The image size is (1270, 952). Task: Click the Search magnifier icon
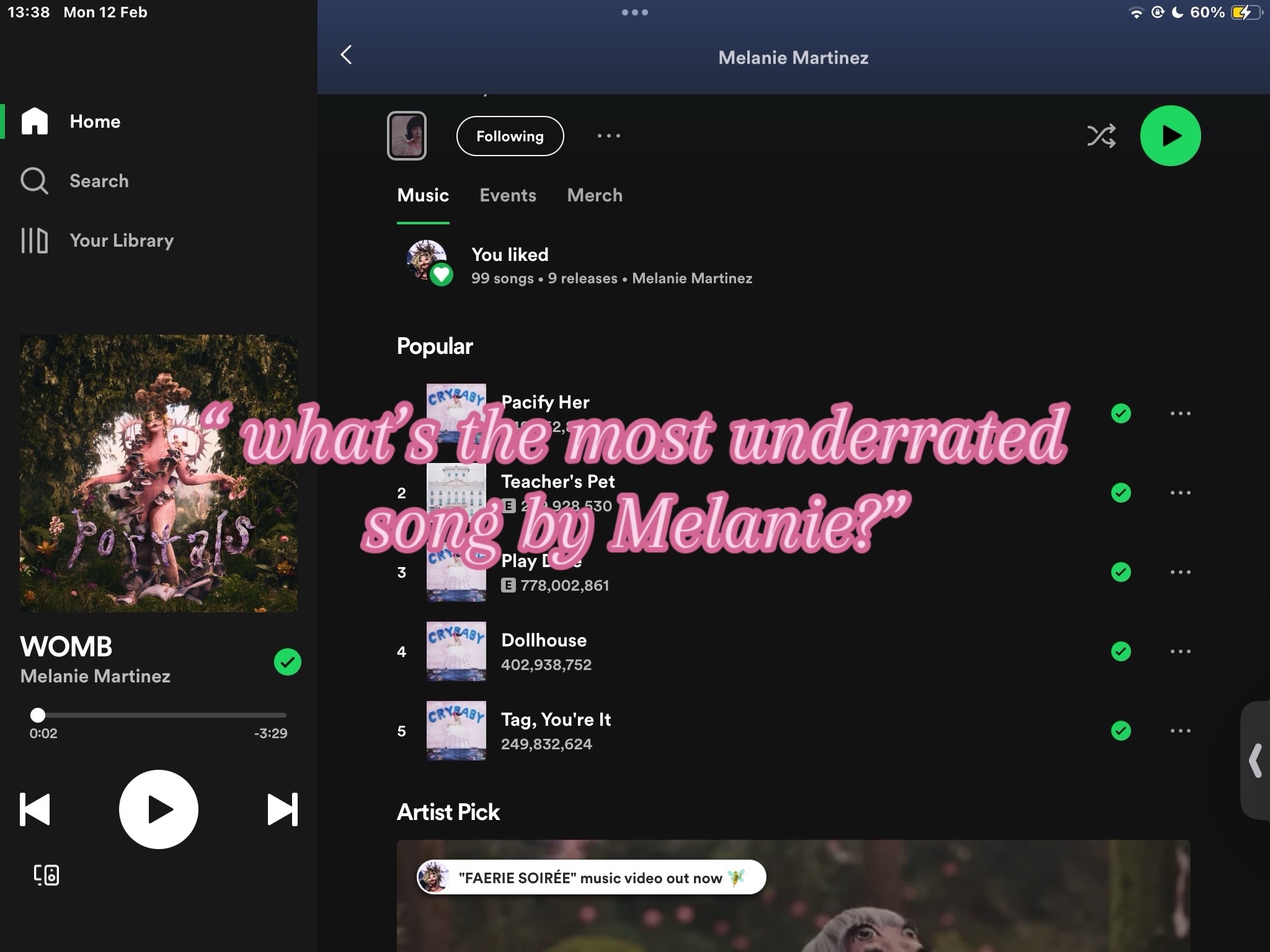pos(34,181)
